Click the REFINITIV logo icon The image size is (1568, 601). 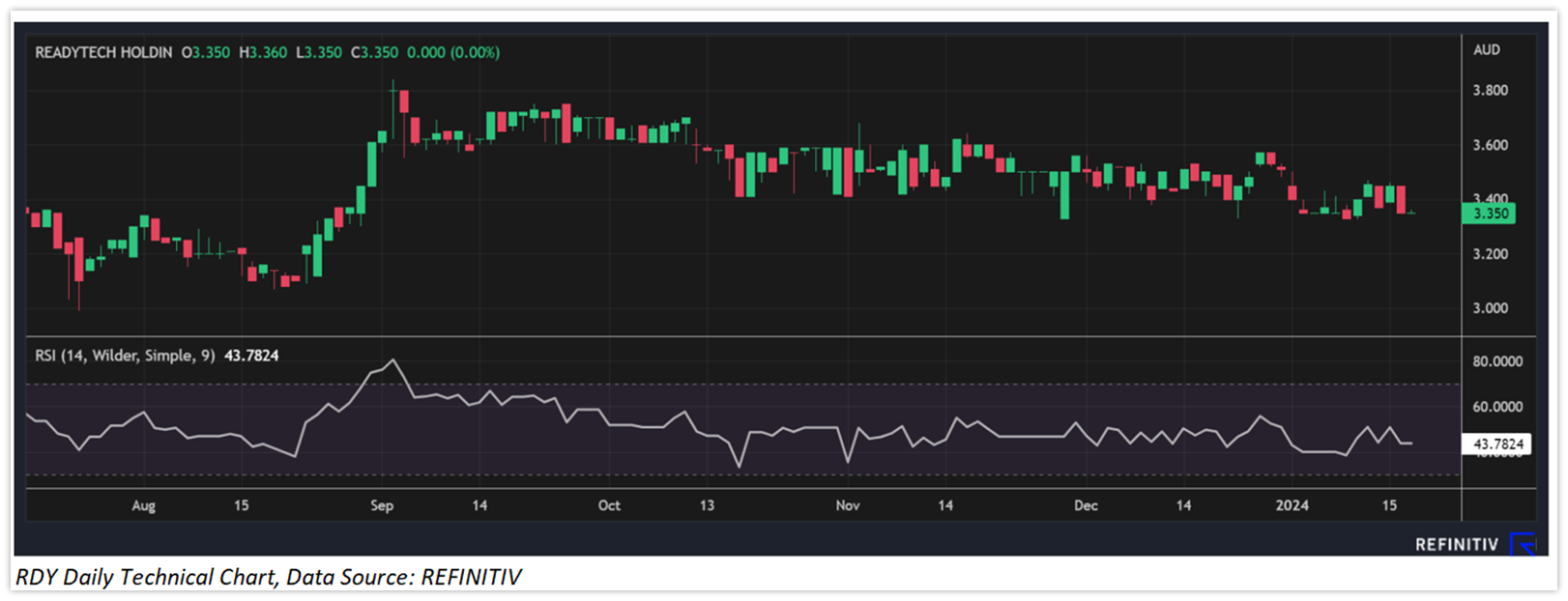tap(1524, 544)
